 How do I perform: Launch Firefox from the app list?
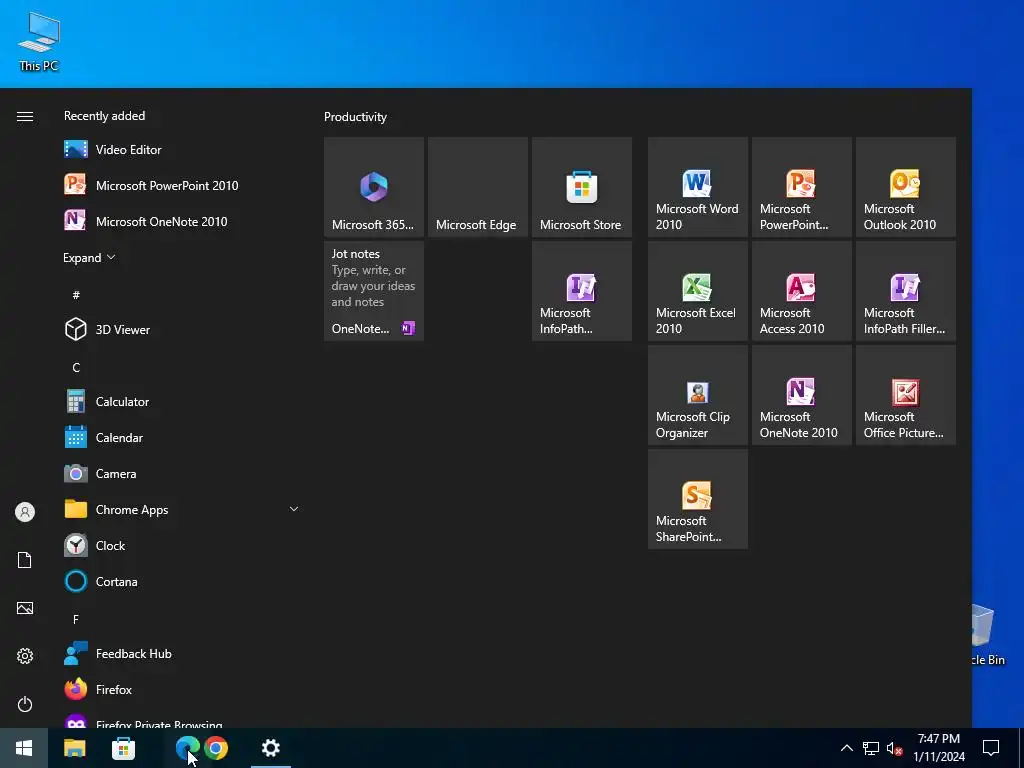point(180,690)
